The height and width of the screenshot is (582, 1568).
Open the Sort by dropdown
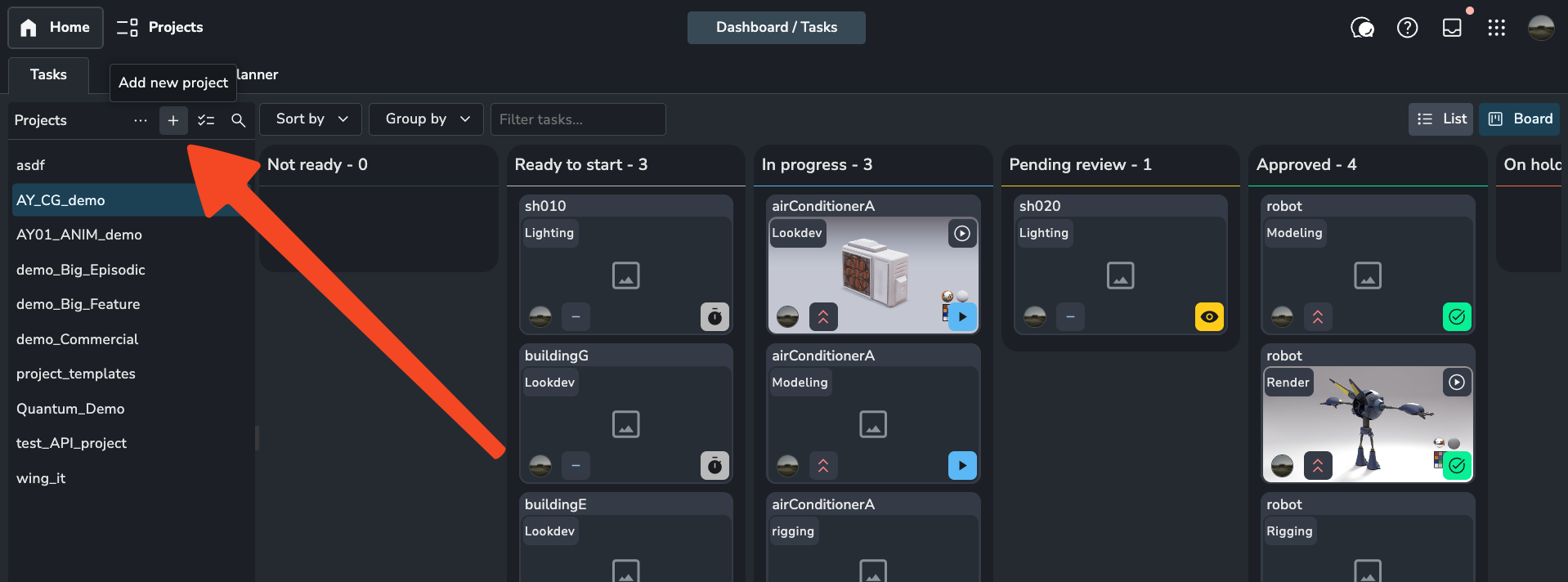tap(311, 119)
